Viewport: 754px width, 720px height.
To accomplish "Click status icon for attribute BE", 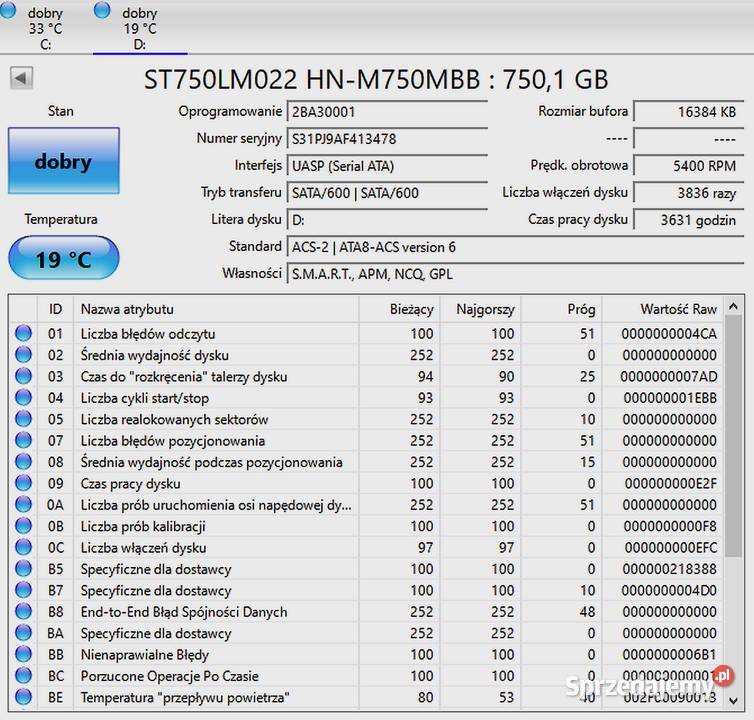I will coord(23,697).
